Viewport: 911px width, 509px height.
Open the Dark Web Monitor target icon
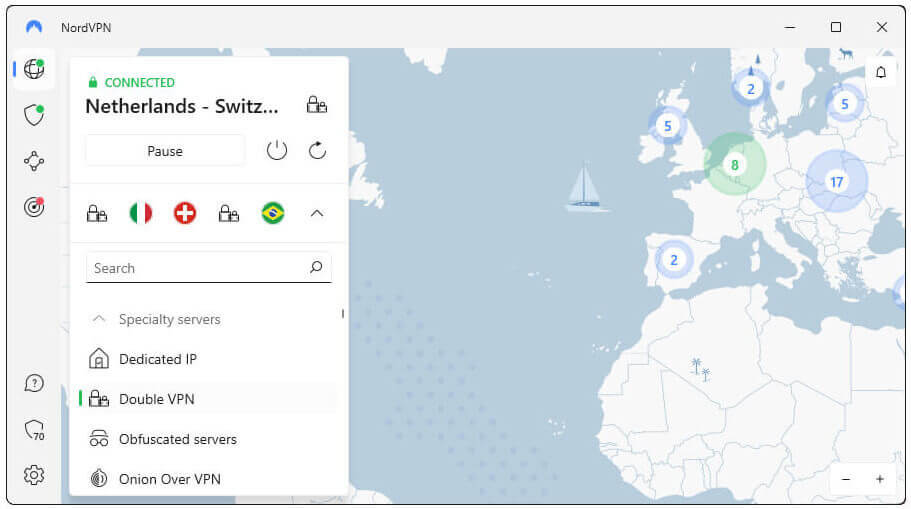(x=34, y=207)
